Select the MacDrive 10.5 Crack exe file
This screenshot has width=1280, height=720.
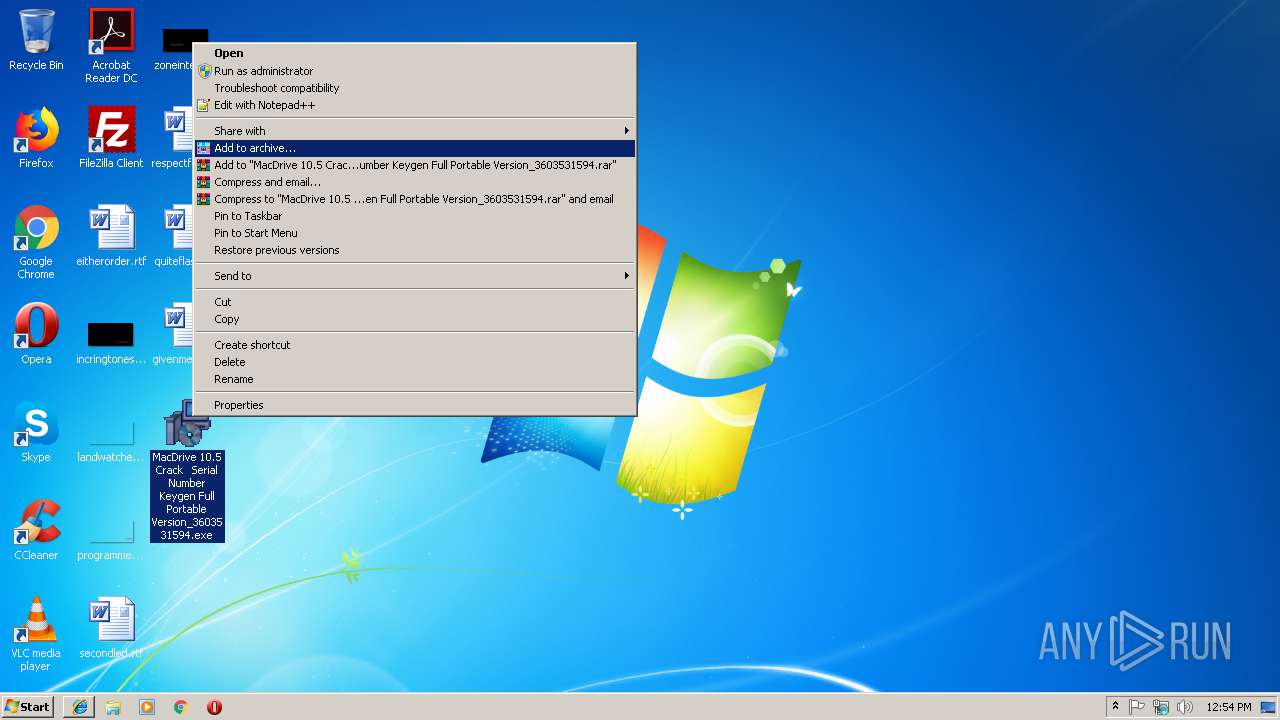click(x=187, y=471)
